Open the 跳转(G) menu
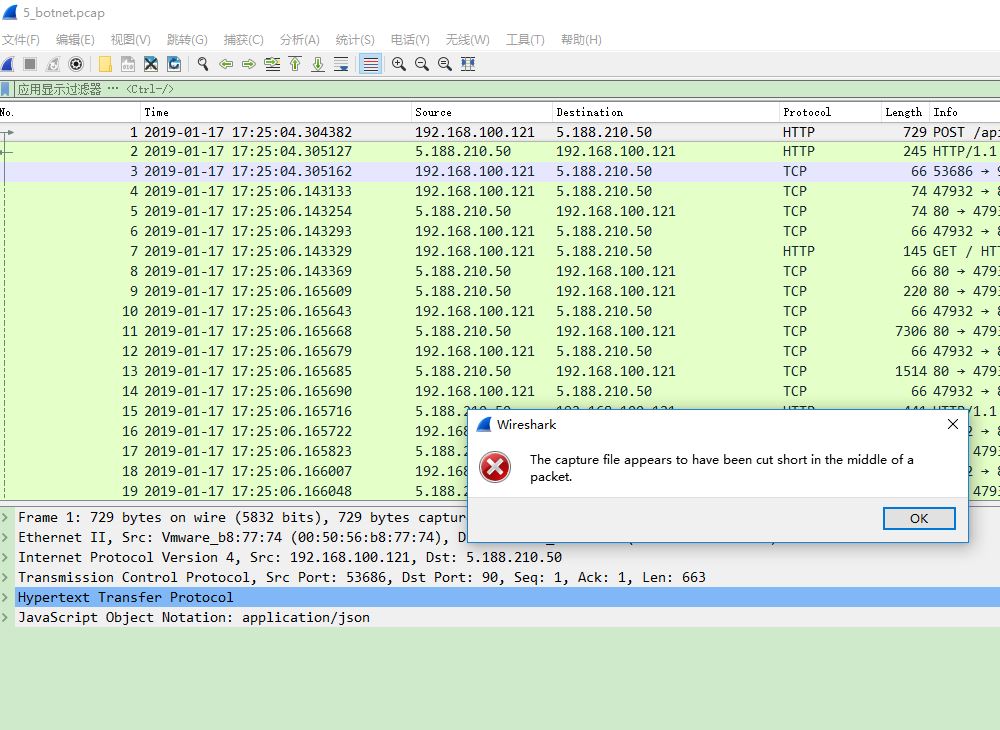1000x730 pixels. click(187, 40)
